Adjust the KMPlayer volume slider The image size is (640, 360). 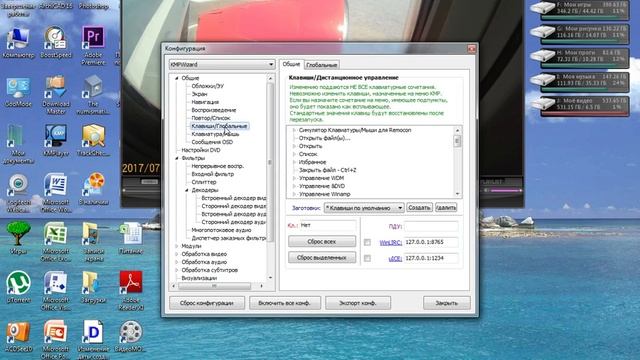[505, 190]
